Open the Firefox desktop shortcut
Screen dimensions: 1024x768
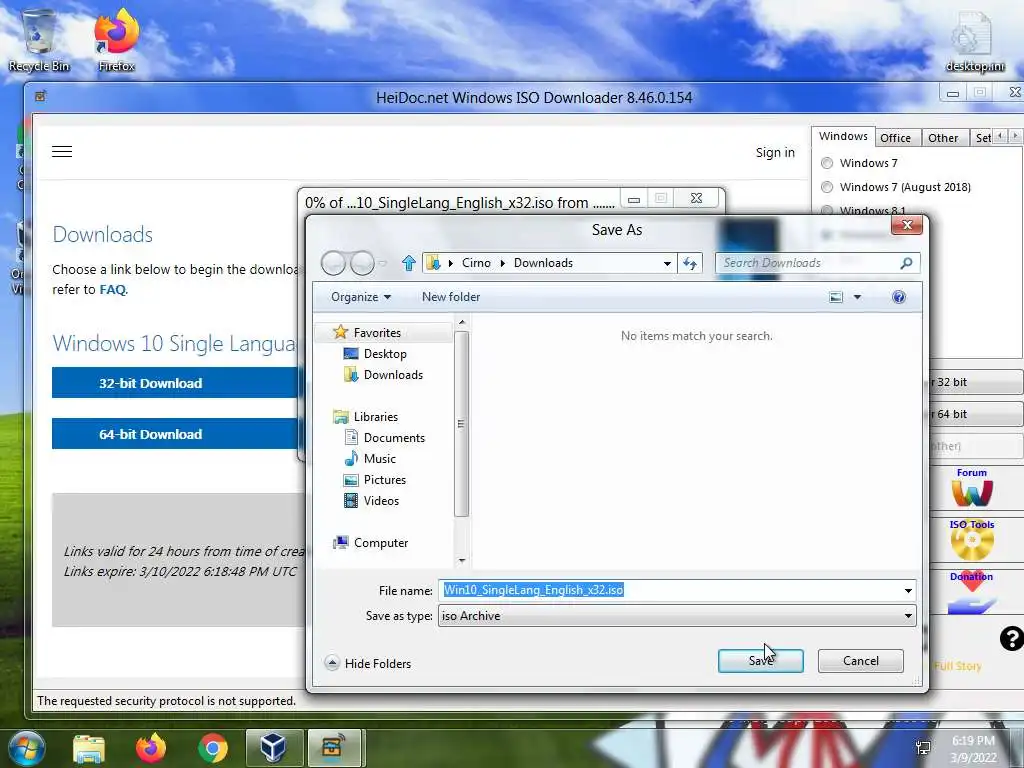(116, 40)
